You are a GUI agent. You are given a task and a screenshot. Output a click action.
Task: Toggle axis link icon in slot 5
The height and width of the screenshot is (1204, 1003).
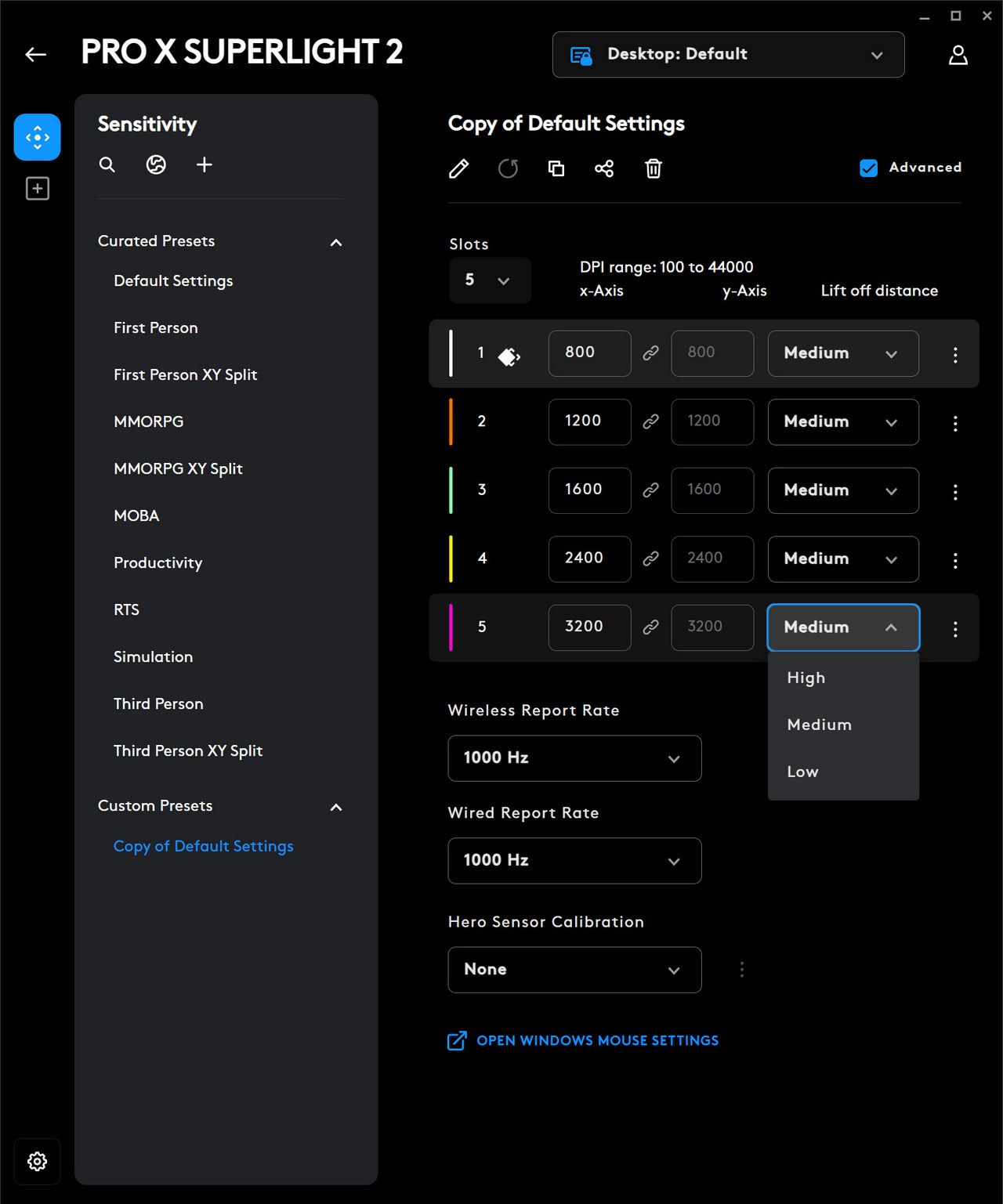(x=650, y=627)
